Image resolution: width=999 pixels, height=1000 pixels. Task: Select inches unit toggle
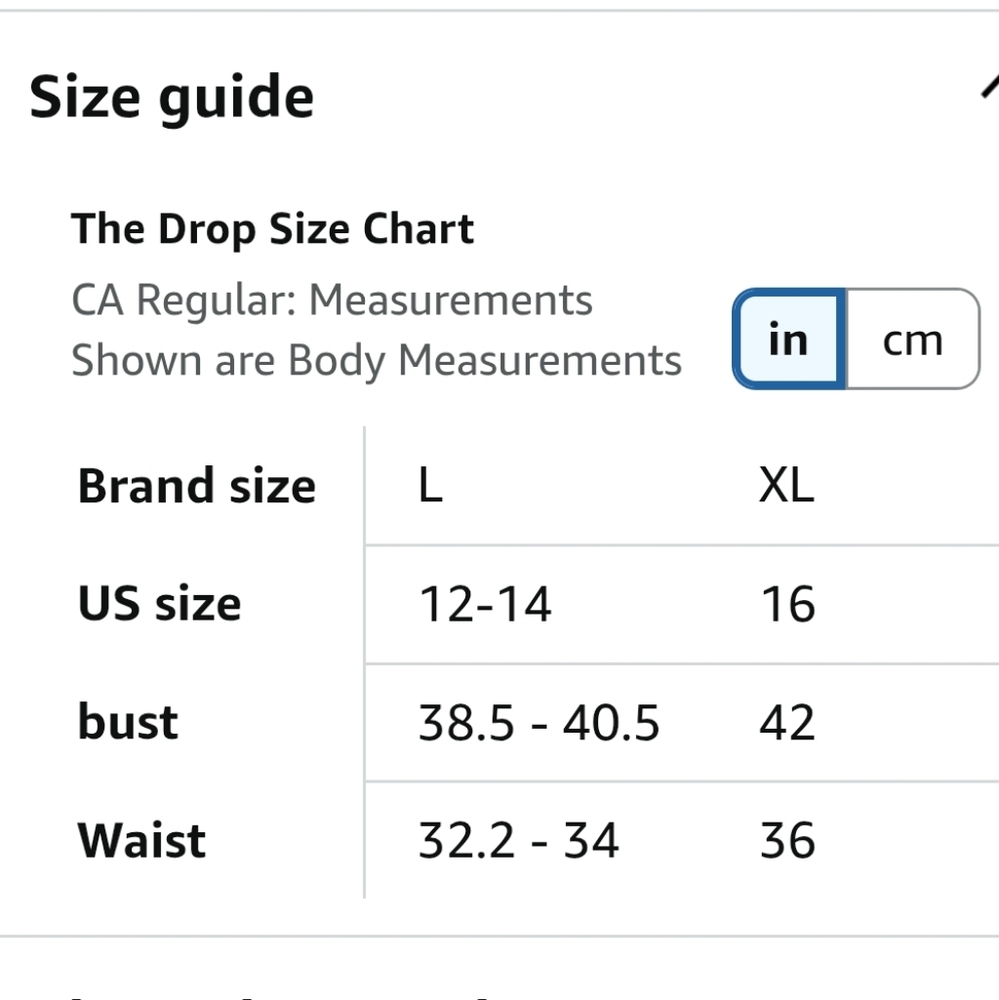pyautogui.click(x=789, y=339)
